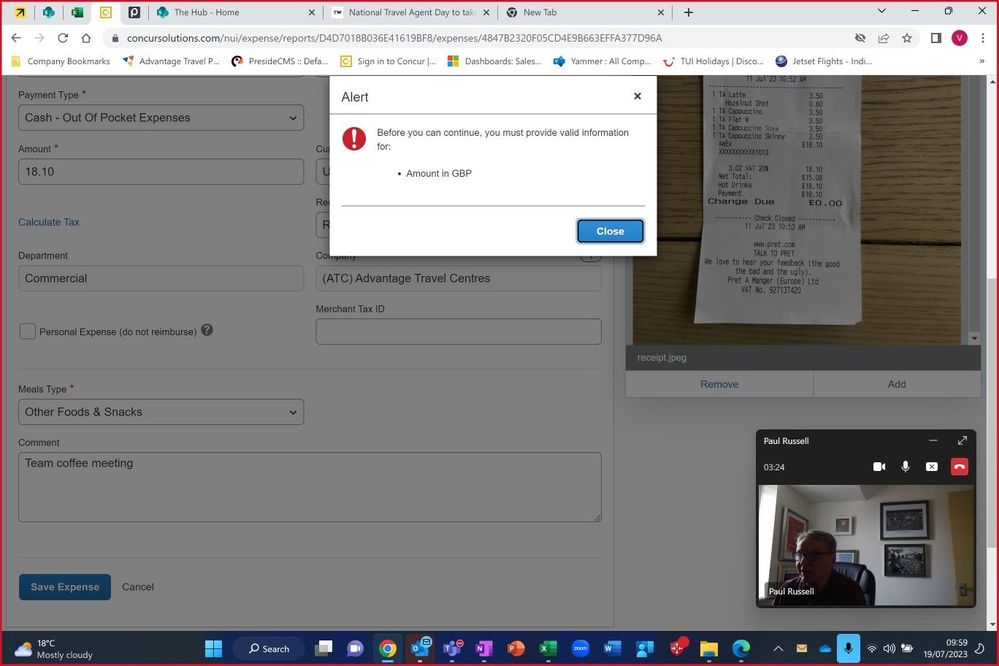
Task: Open the Dashboards: Sales bookmark
Action: pyautogui.click(x=494, y=61)
